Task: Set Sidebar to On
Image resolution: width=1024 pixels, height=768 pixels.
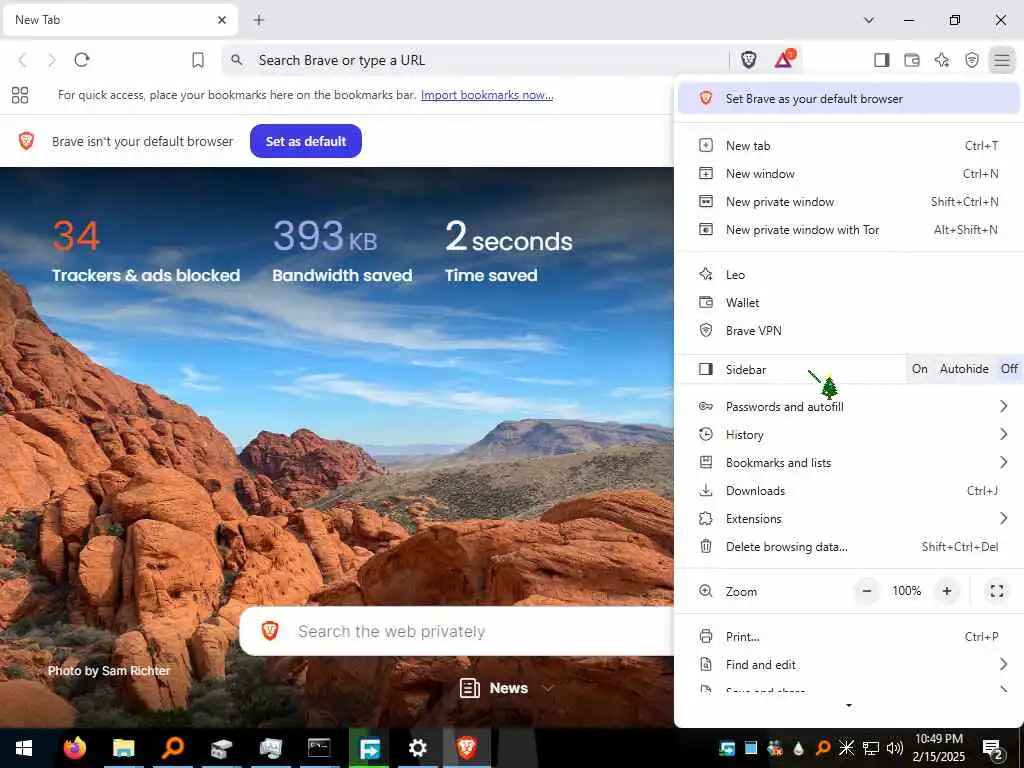Action: click(x=920, y=369)
